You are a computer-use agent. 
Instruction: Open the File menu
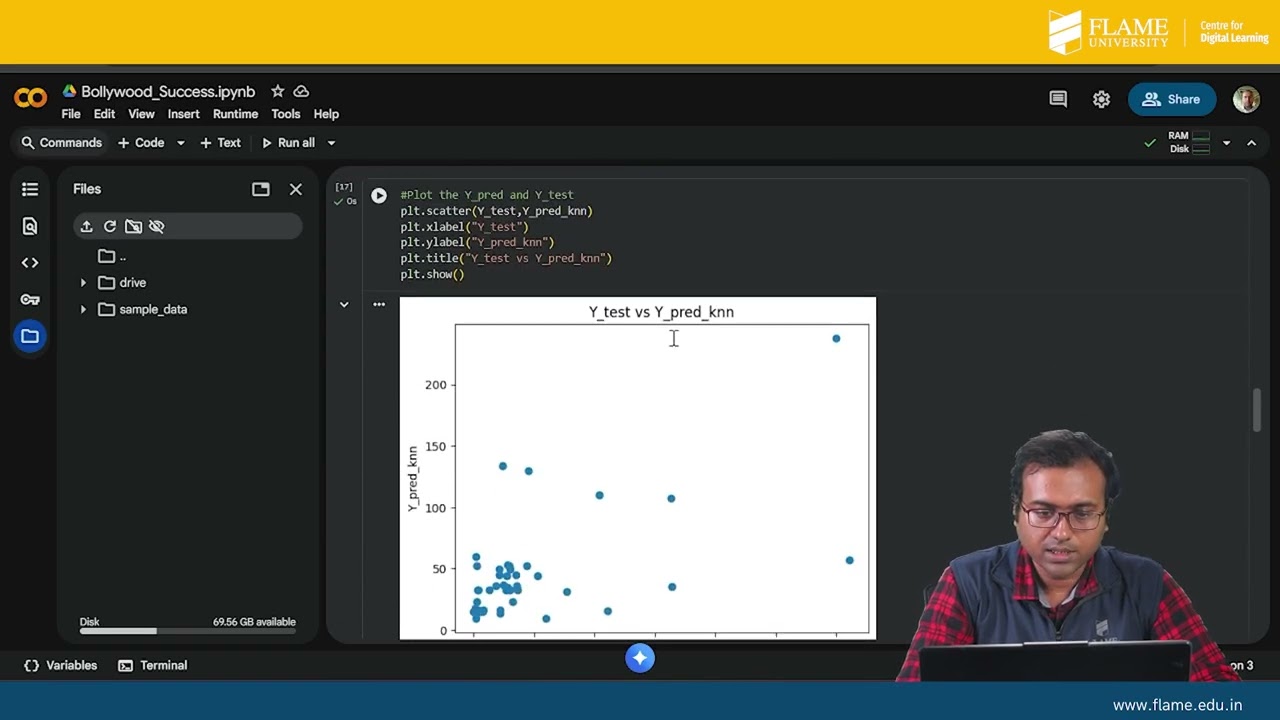[71, 114]
